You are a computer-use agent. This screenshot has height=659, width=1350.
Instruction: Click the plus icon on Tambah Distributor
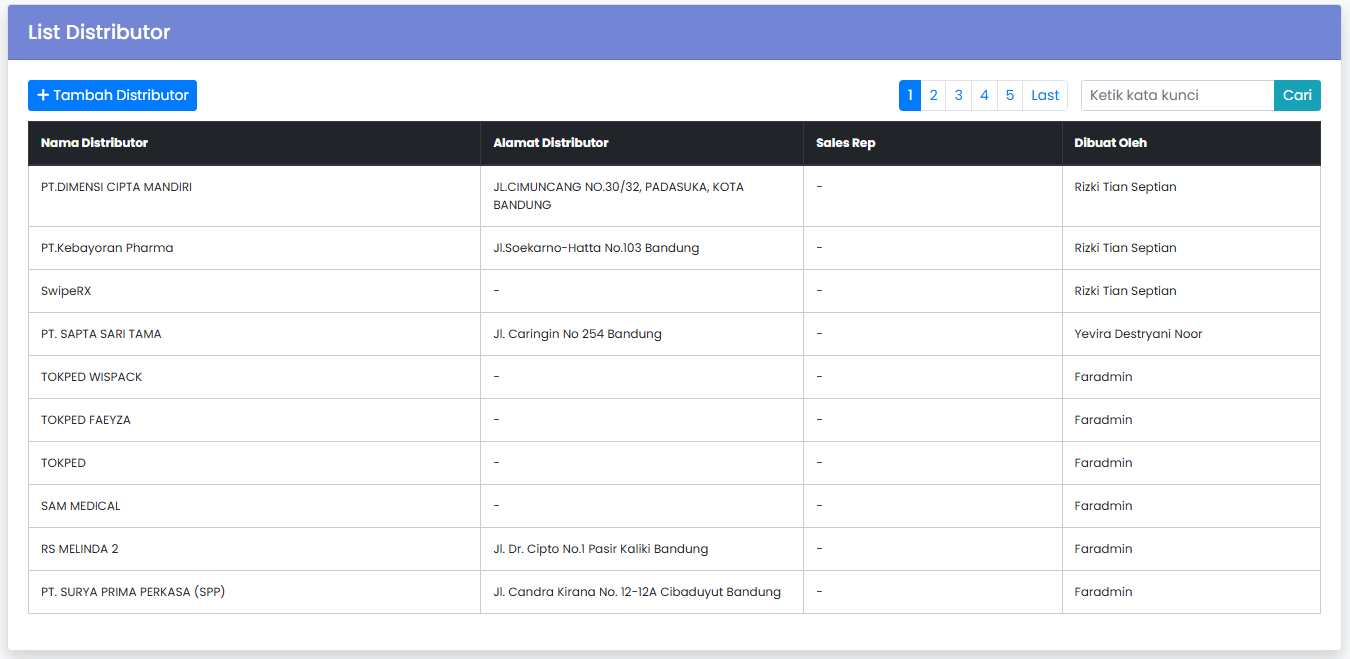coord(43,95)
